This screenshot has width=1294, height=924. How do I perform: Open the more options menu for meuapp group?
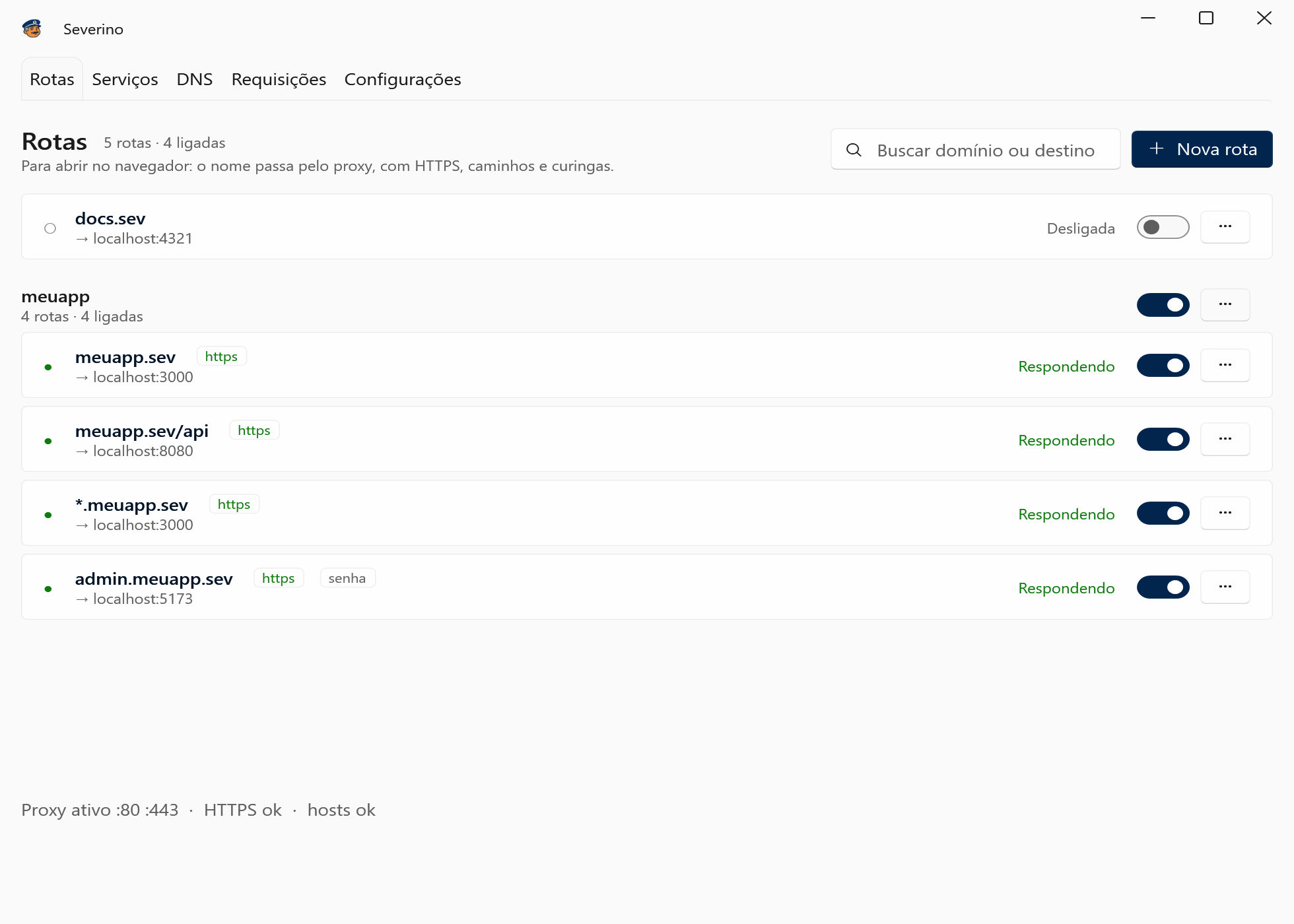click(1225, 304)
